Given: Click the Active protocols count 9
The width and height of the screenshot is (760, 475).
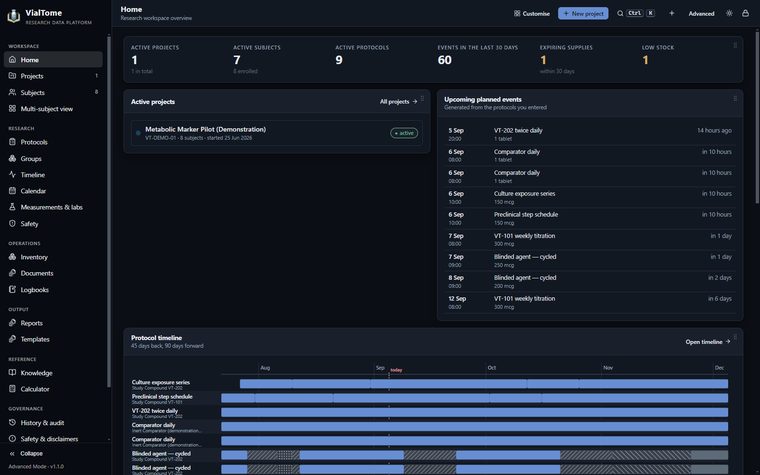Looking at the screenshot, I should 339,60.
